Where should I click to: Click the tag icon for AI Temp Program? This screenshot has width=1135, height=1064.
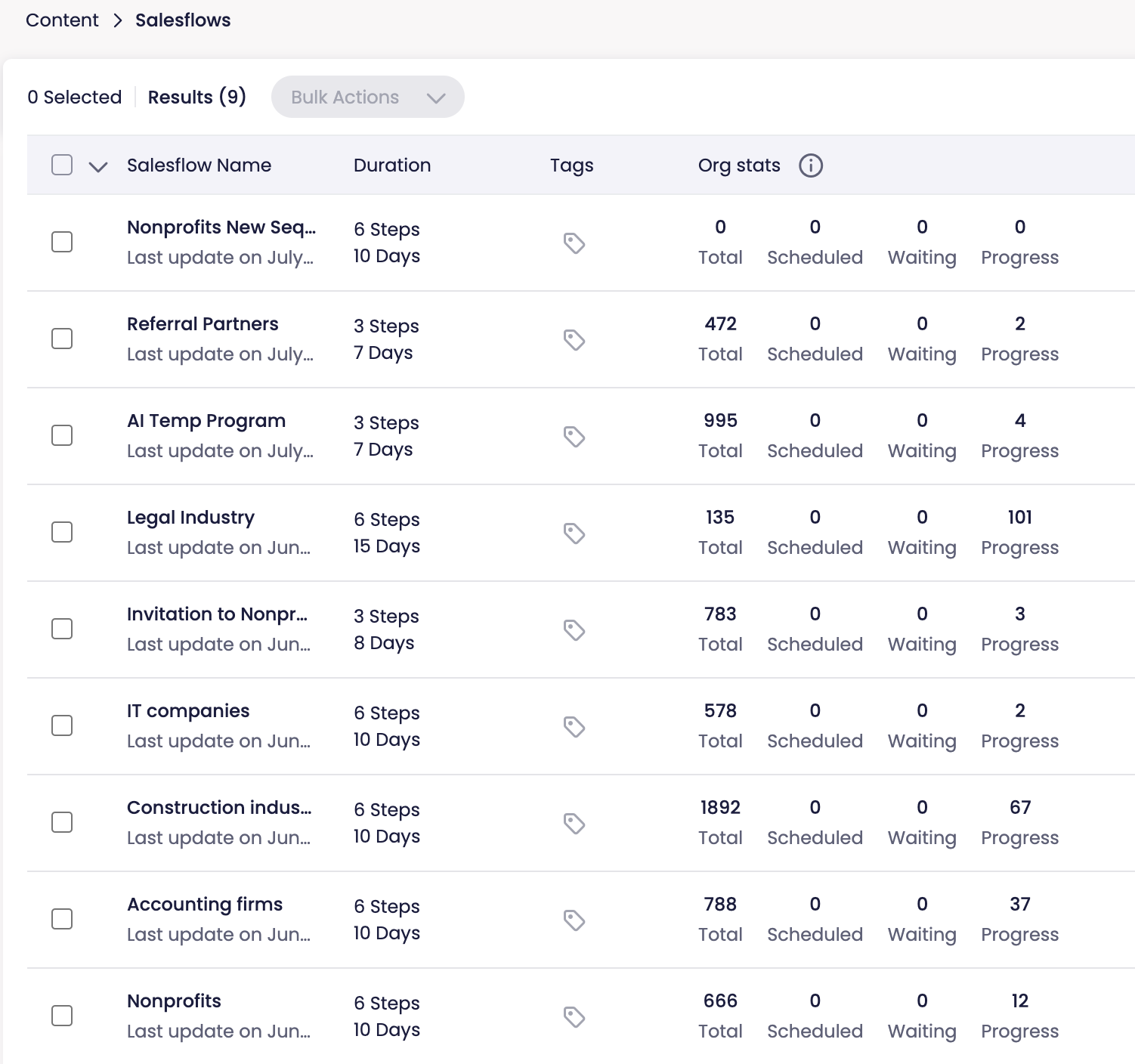574,437
